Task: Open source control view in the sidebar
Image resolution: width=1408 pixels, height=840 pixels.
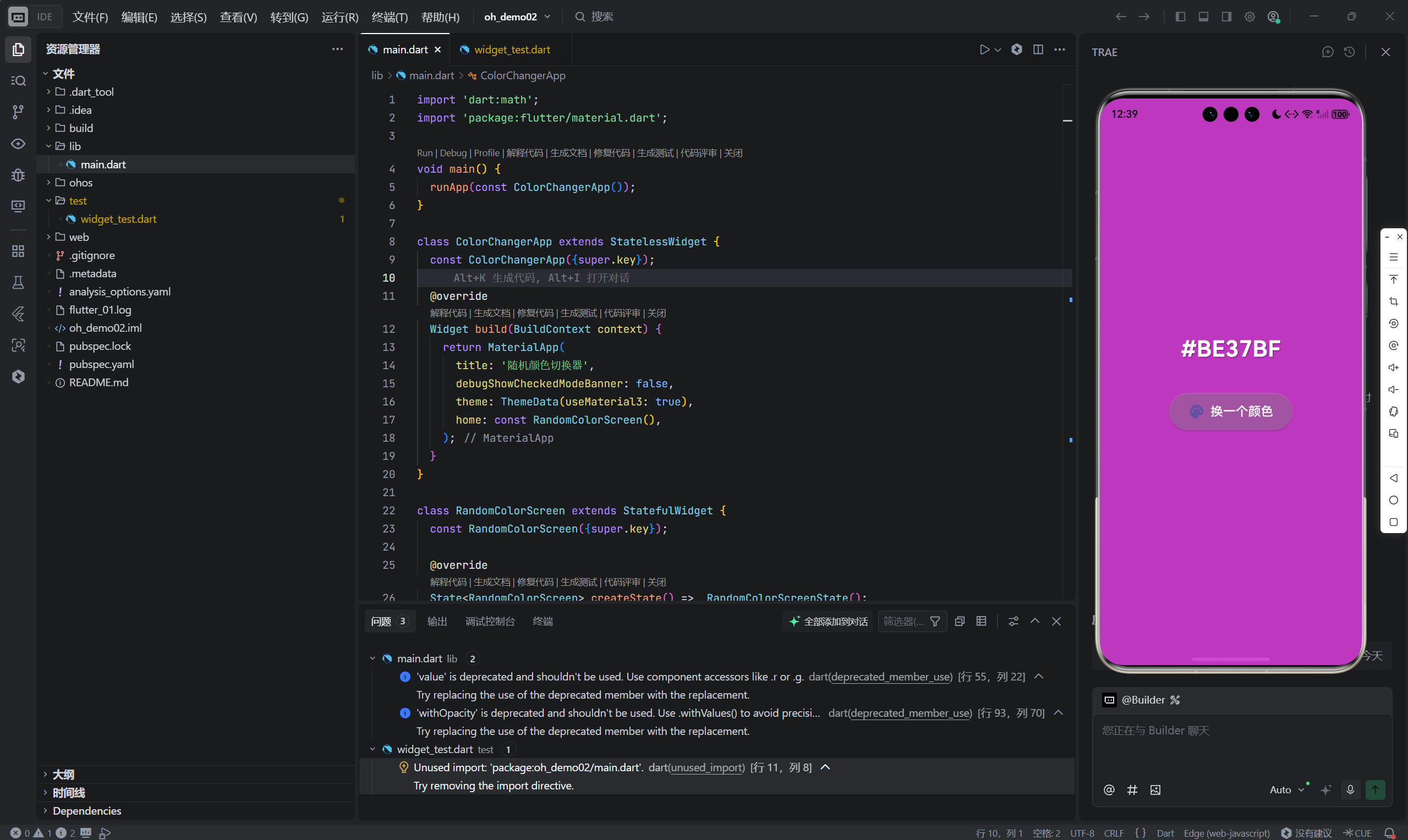Action: 18,112
